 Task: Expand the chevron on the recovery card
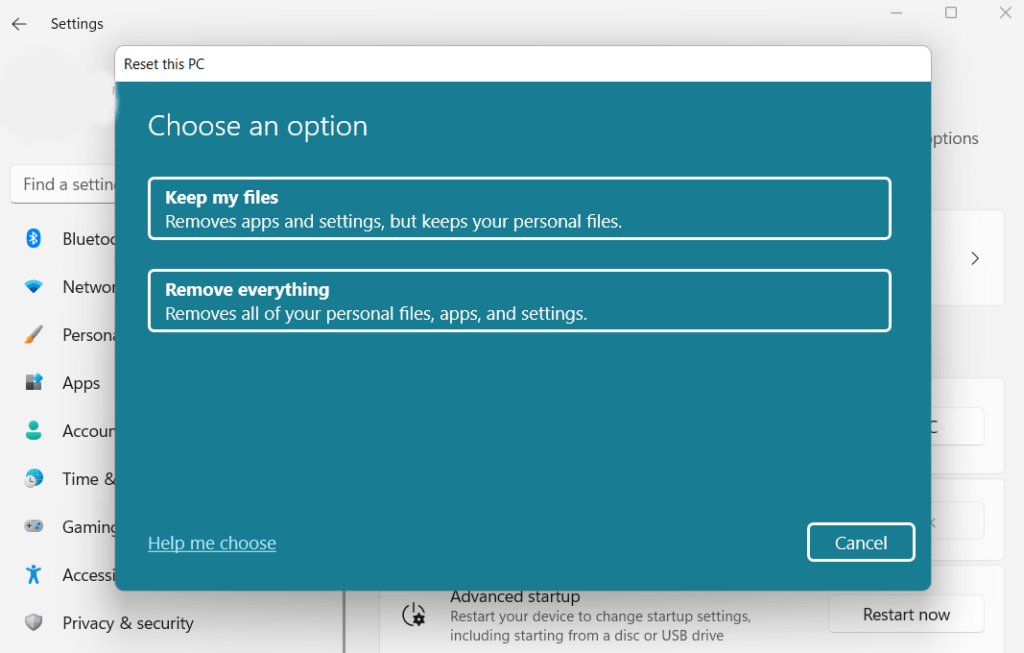pos(974,257)
